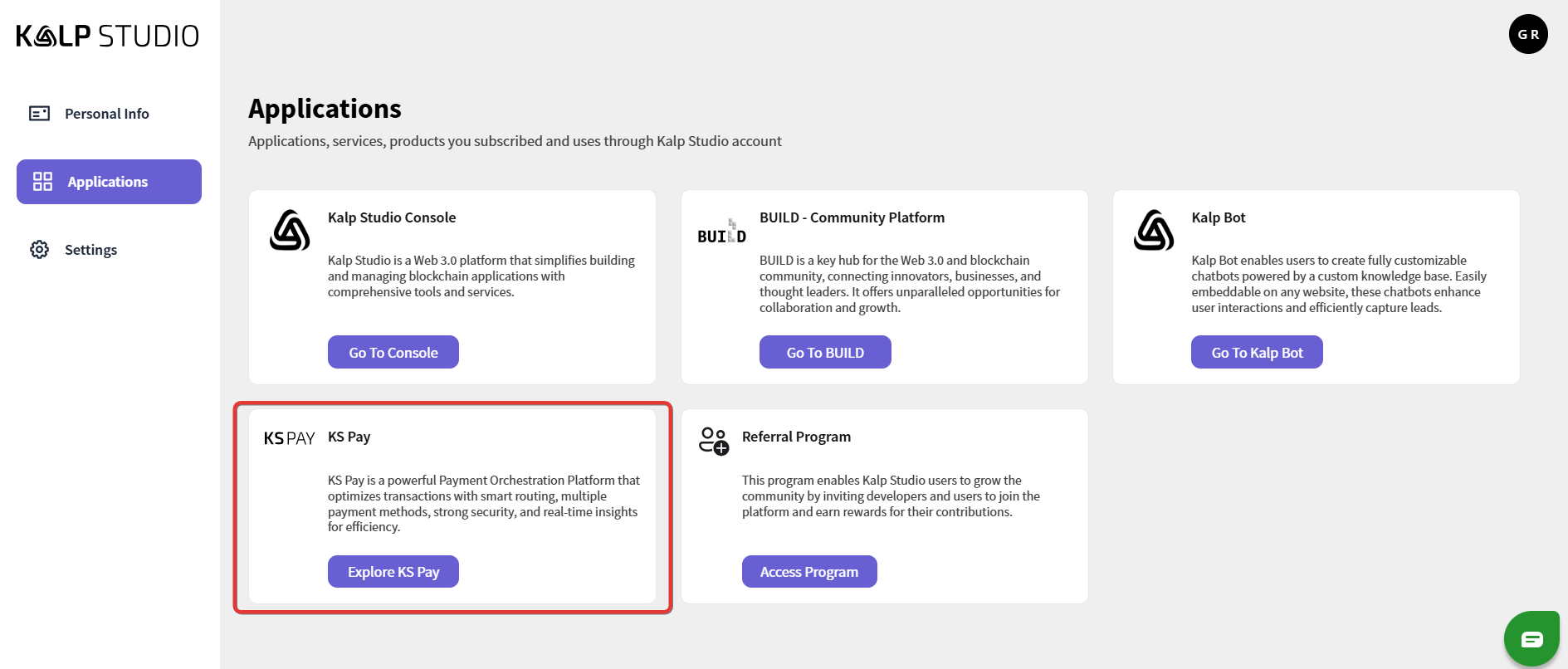Screen dimensions: 1568x669
Task: Click the BUILD community platform logo
Action: tap(721, 232)
